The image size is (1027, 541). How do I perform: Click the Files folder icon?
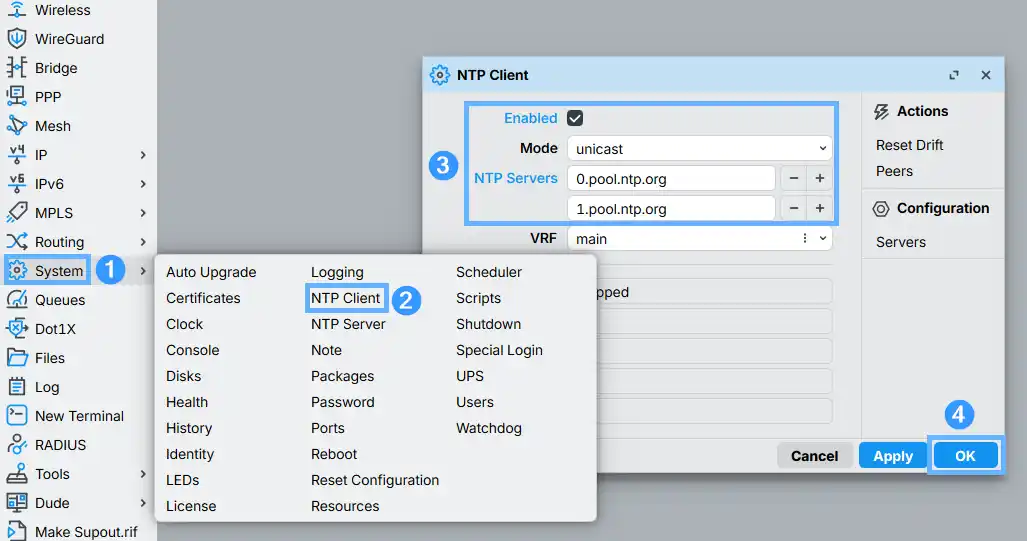tap(16, 358)
